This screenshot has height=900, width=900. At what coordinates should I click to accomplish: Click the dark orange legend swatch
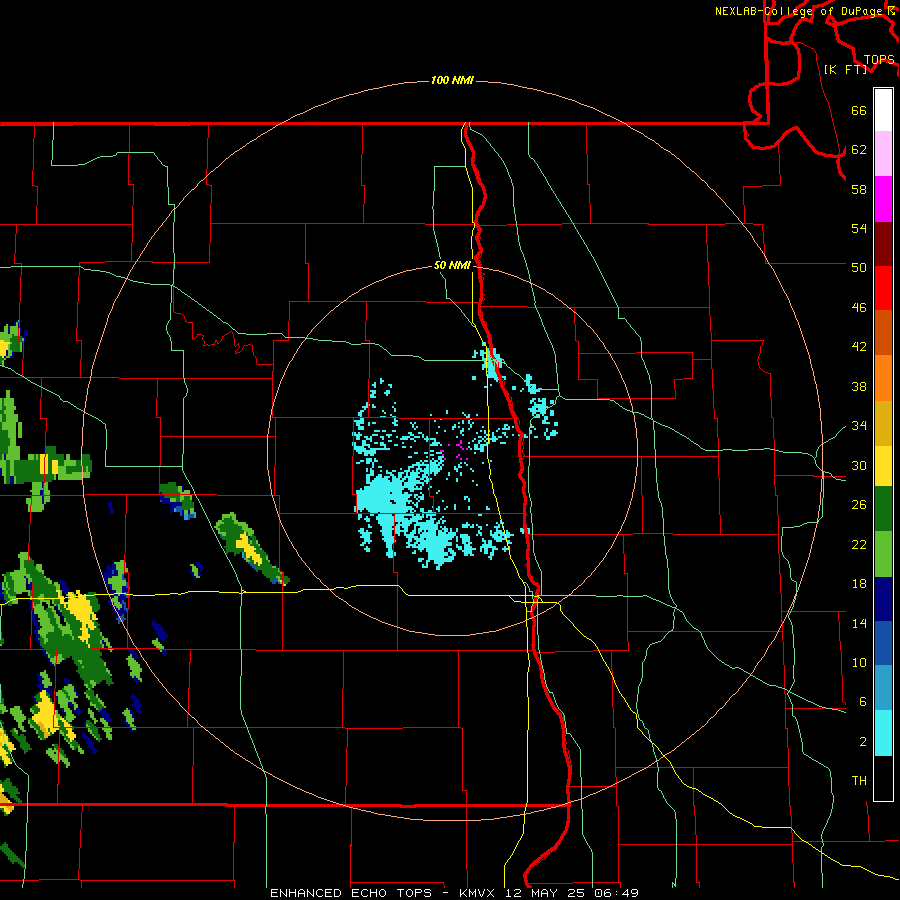[883, 333]
